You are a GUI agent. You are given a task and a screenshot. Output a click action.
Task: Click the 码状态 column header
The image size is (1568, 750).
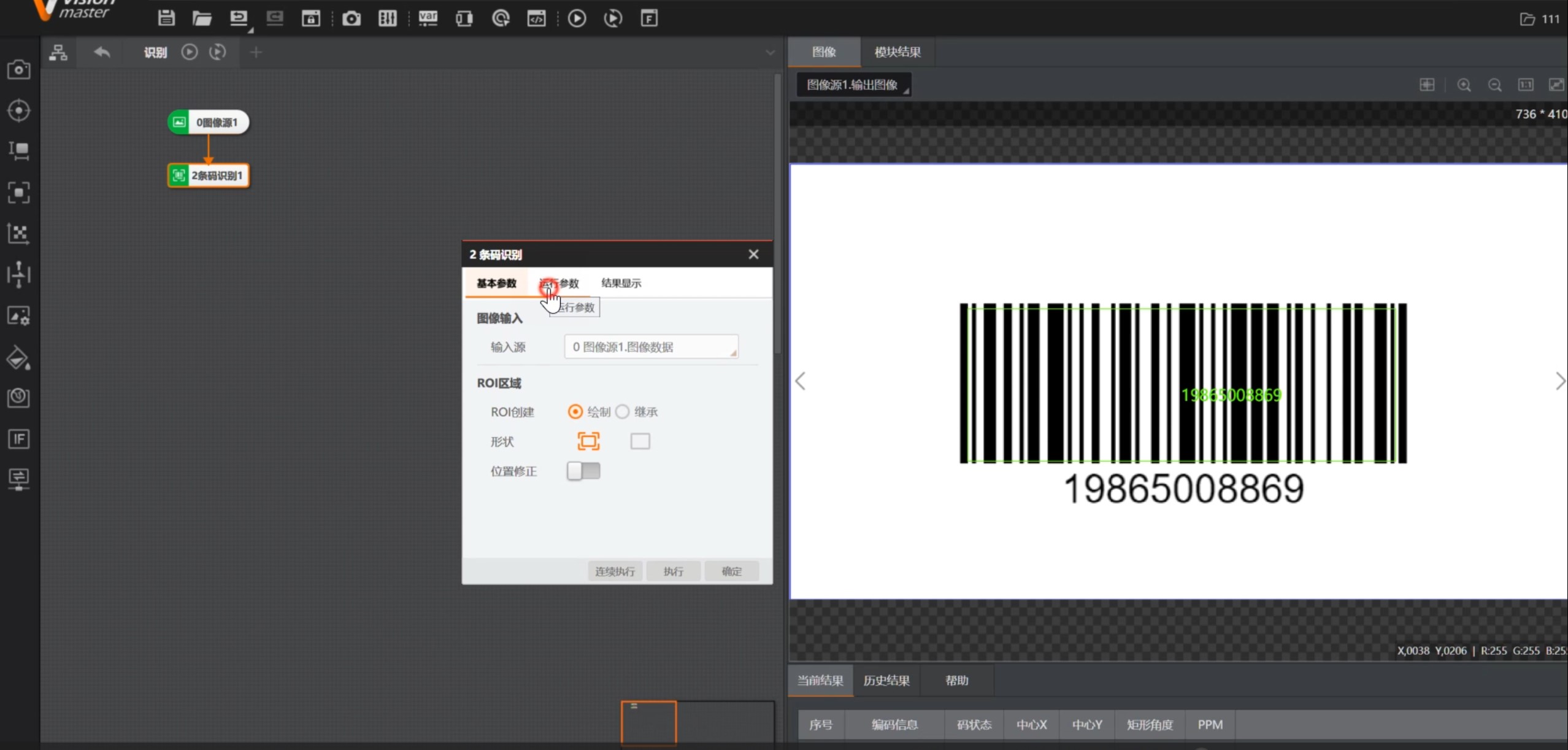(x=974, y=725)
